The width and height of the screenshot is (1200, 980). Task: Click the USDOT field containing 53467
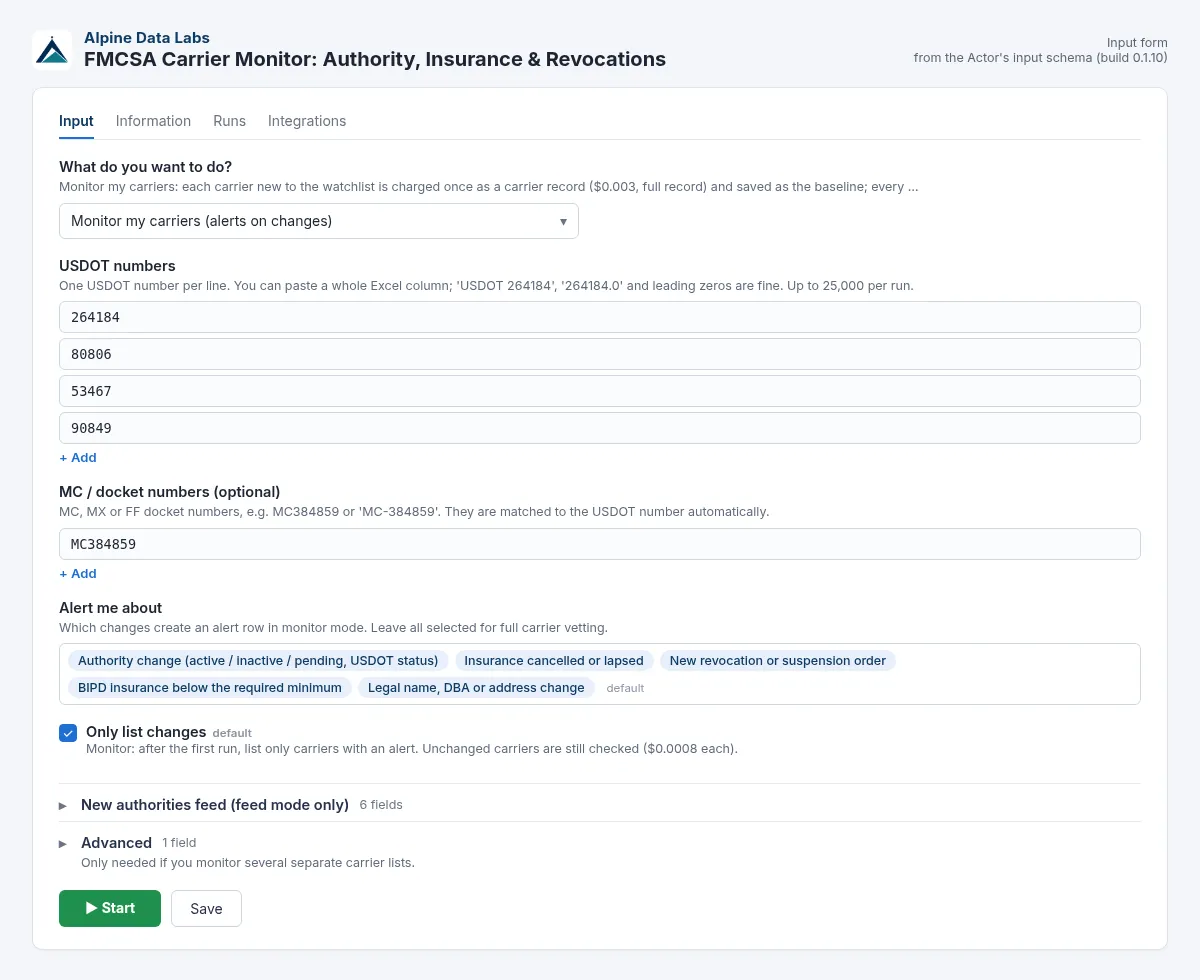tap(600, 391)
